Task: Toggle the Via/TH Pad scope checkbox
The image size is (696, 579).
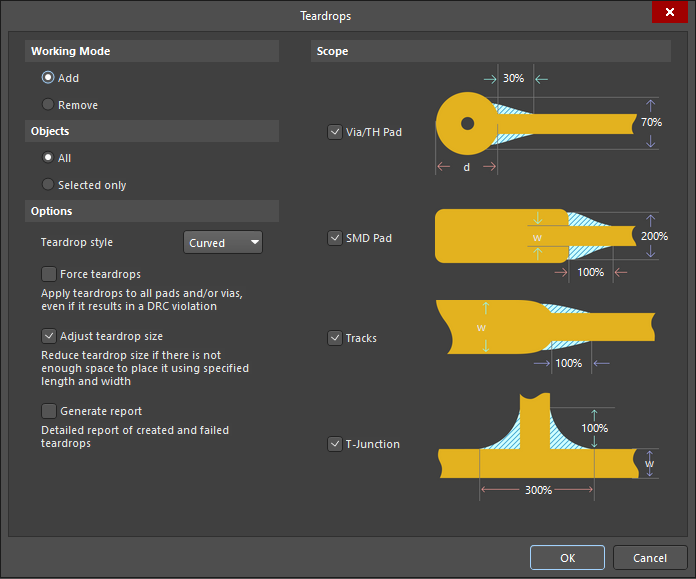Action: pyautogui.click(x=335, y=132)
